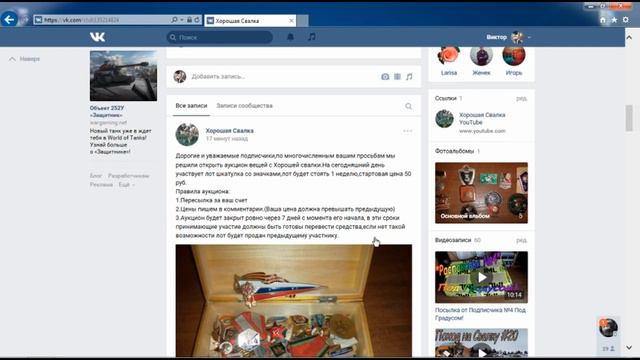Switch to Все записи tab
The height and width of the screenshot is (360, 640).
coord(191,106)
